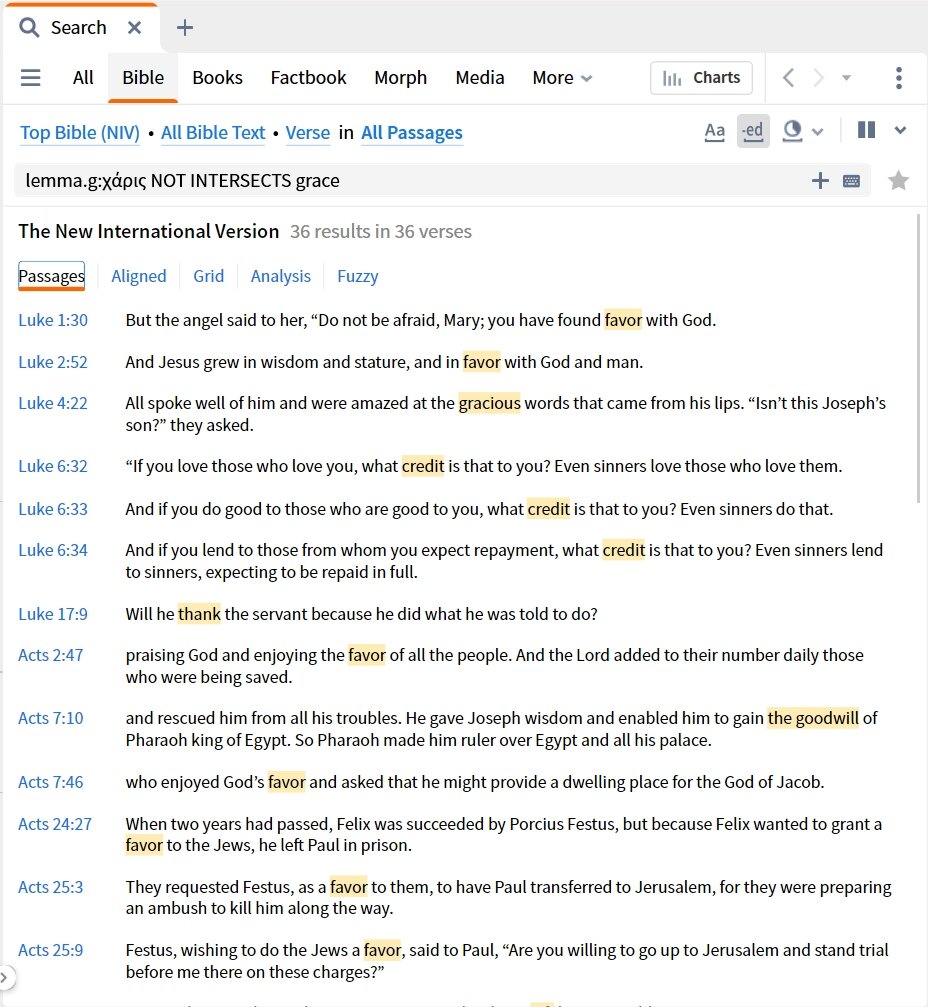Click the Search magnifier icon in the tab
This screenshot has width=928, height=1007.
click(x=29, y=28)
